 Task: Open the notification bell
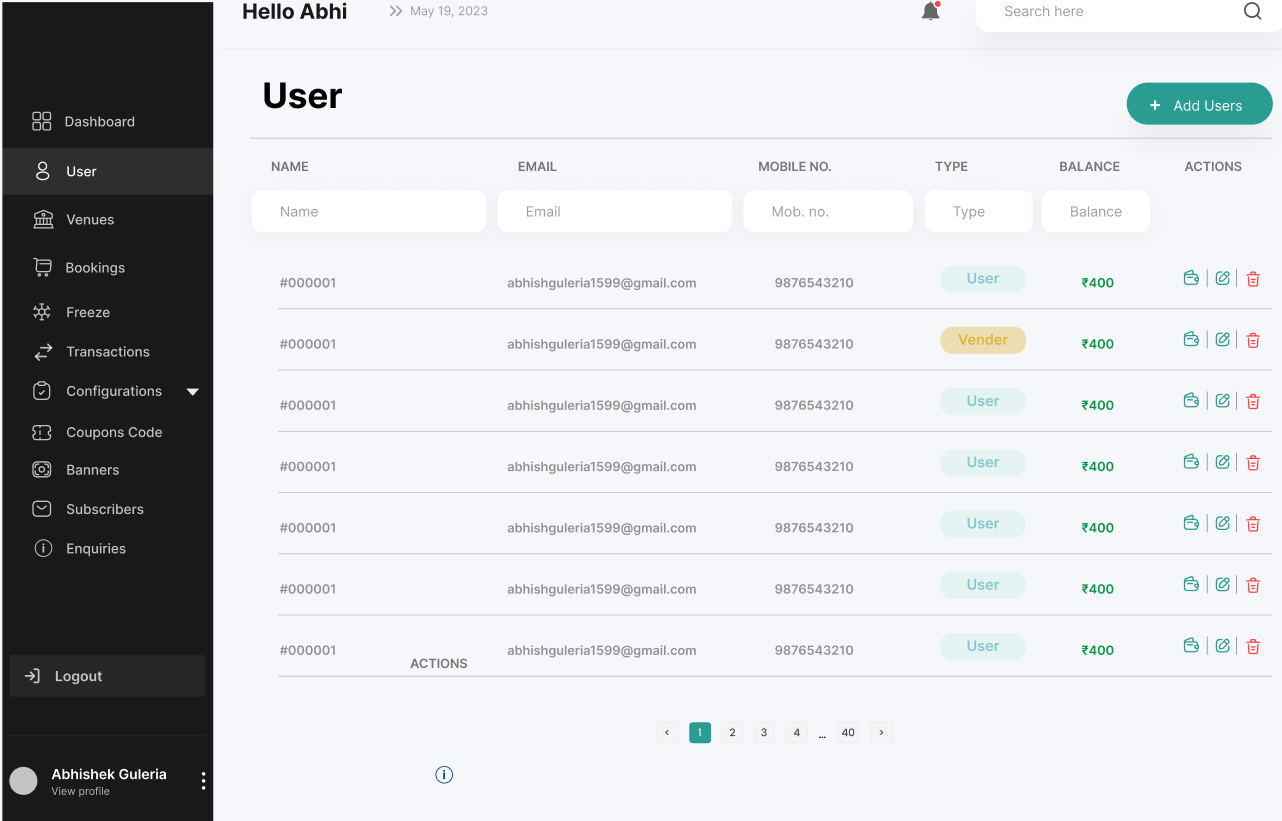[930, 11]
